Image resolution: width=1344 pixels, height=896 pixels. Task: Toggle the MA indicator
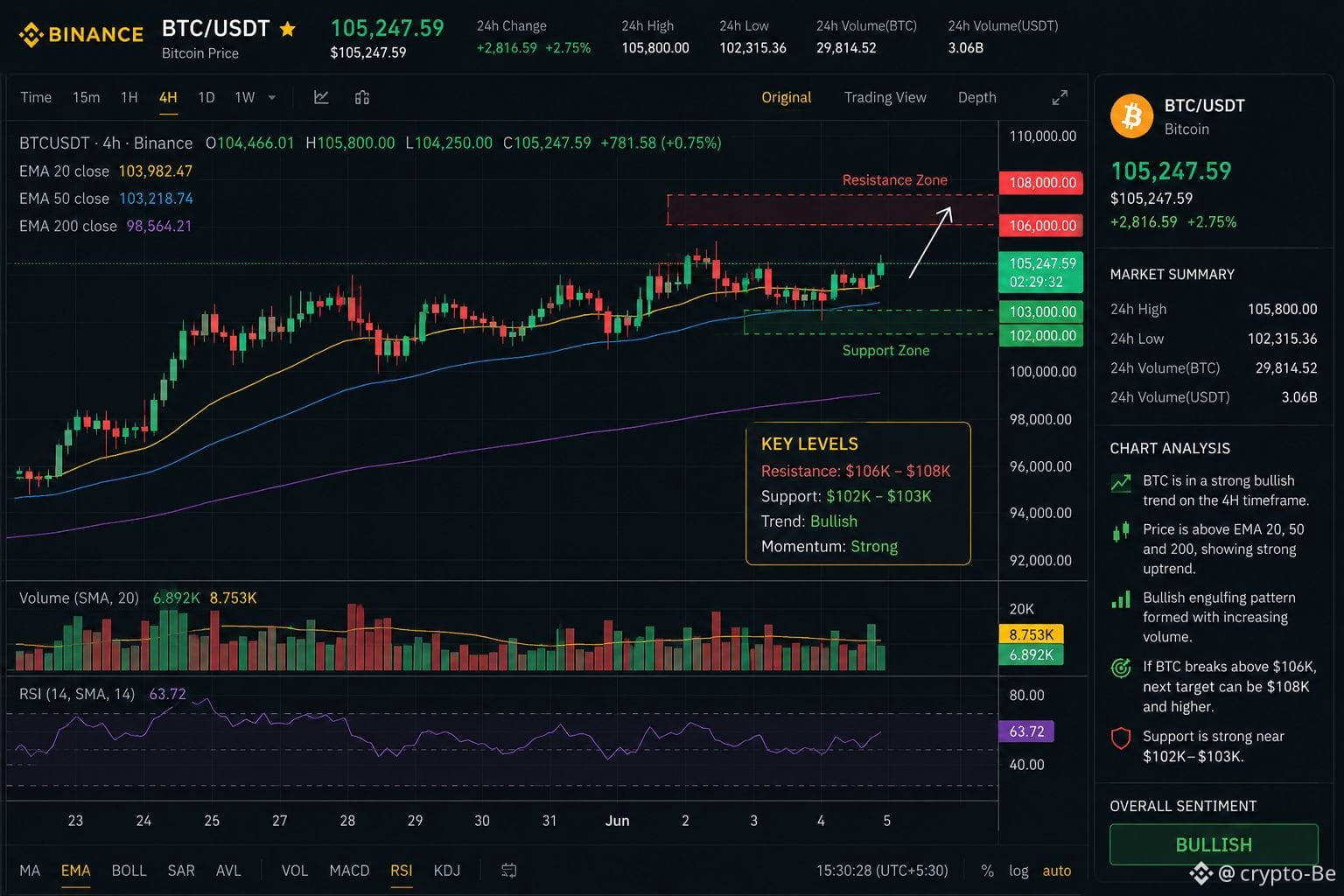(30, 870)
